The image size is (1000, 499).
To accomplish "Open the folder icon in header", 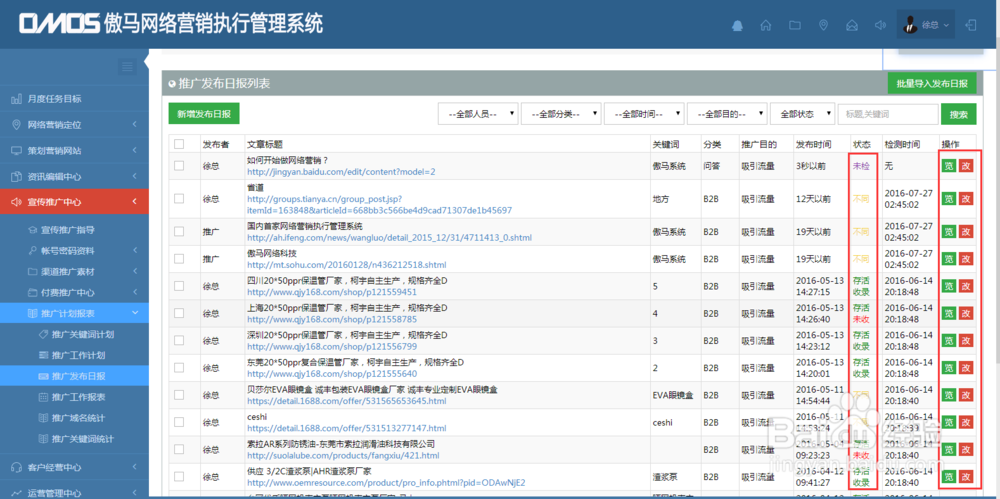I will pos(795,26).
